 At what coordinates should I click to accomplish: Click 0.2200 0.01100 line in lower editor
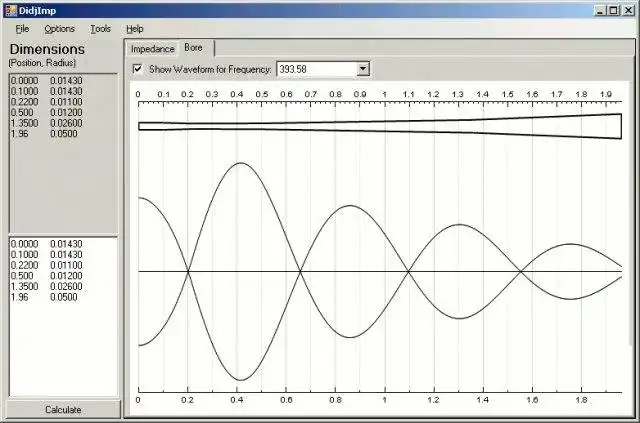(47, 265)
